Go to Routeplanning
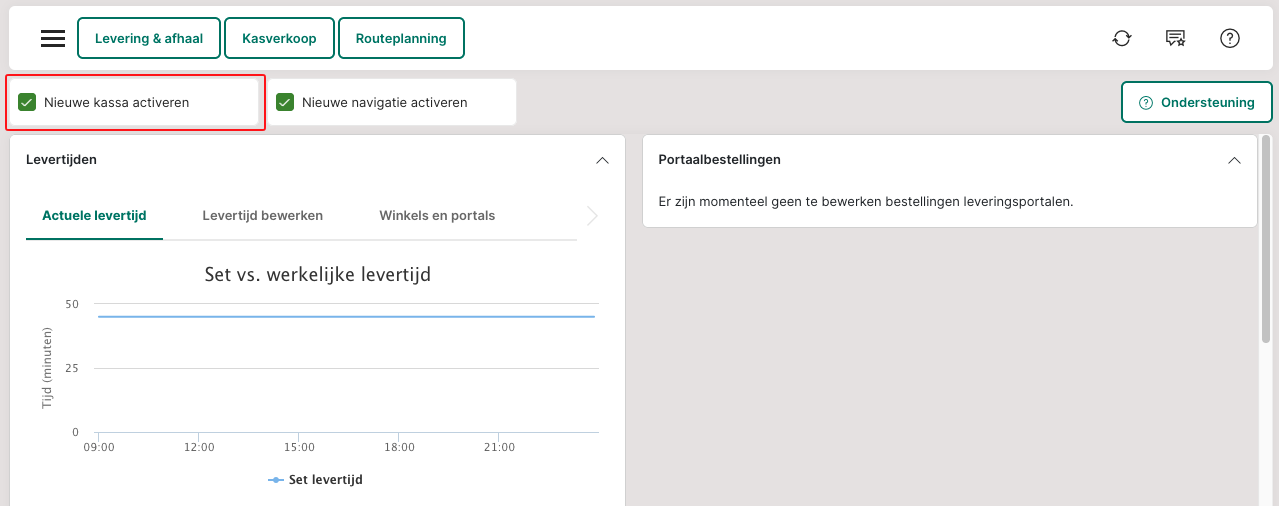 pos(401,38)
